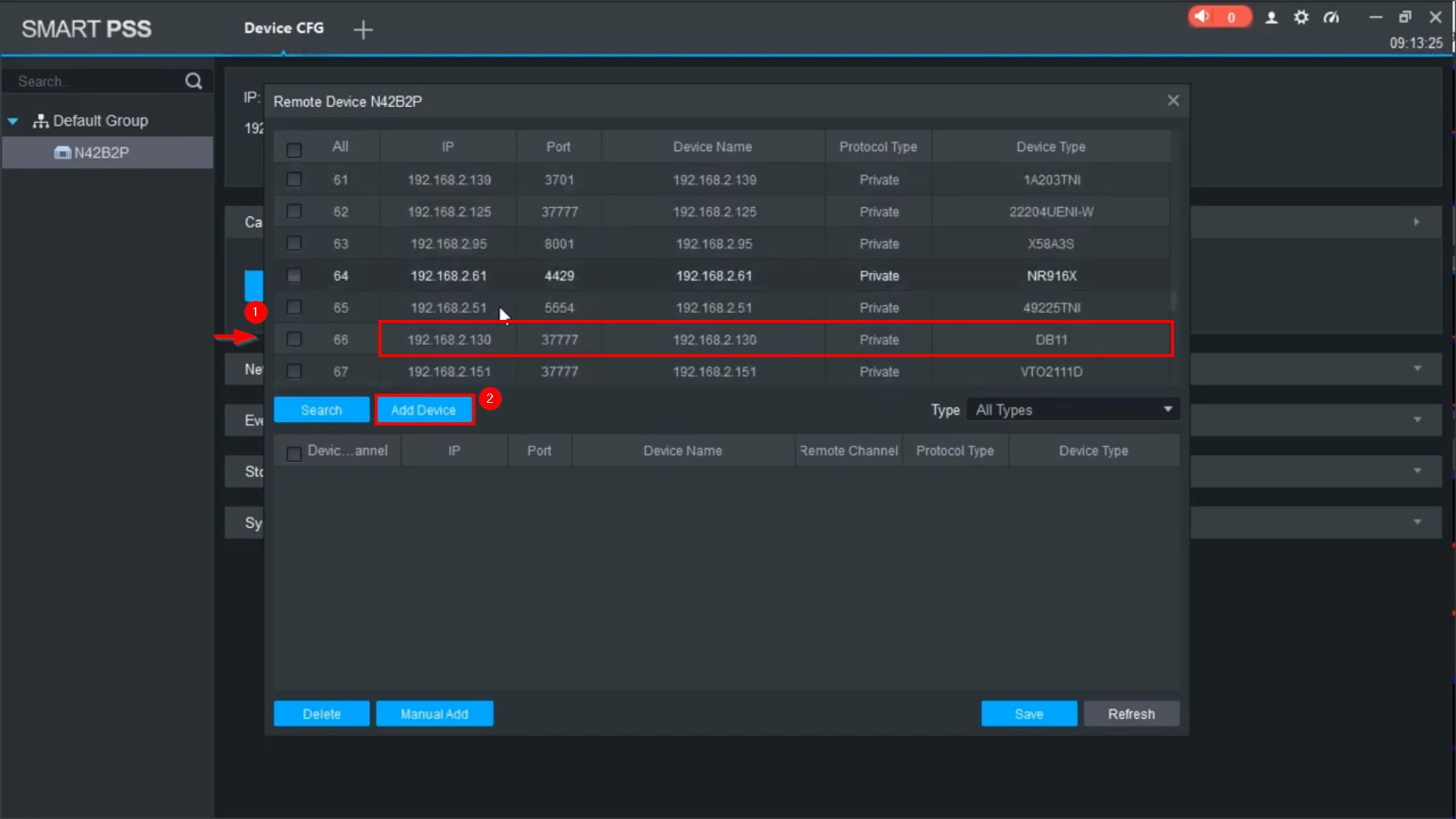Click the plus icon to add a tab
This screenshot has width=1456, height=819.
coord(363,30)
